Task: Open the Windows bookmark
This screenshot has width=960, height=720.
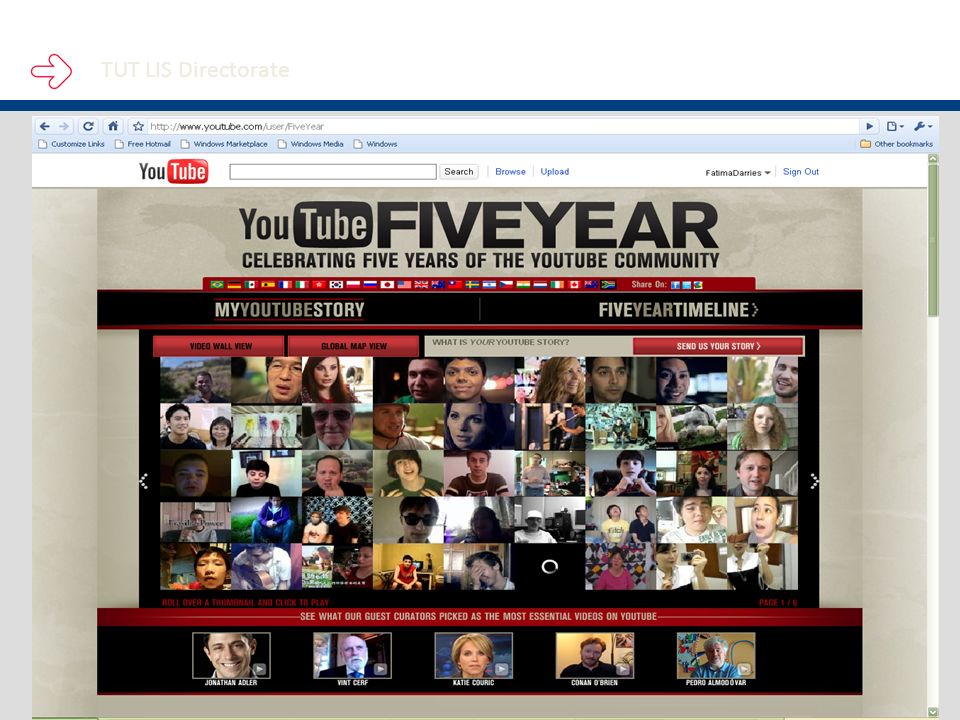Action: click(x=375, y=144)
